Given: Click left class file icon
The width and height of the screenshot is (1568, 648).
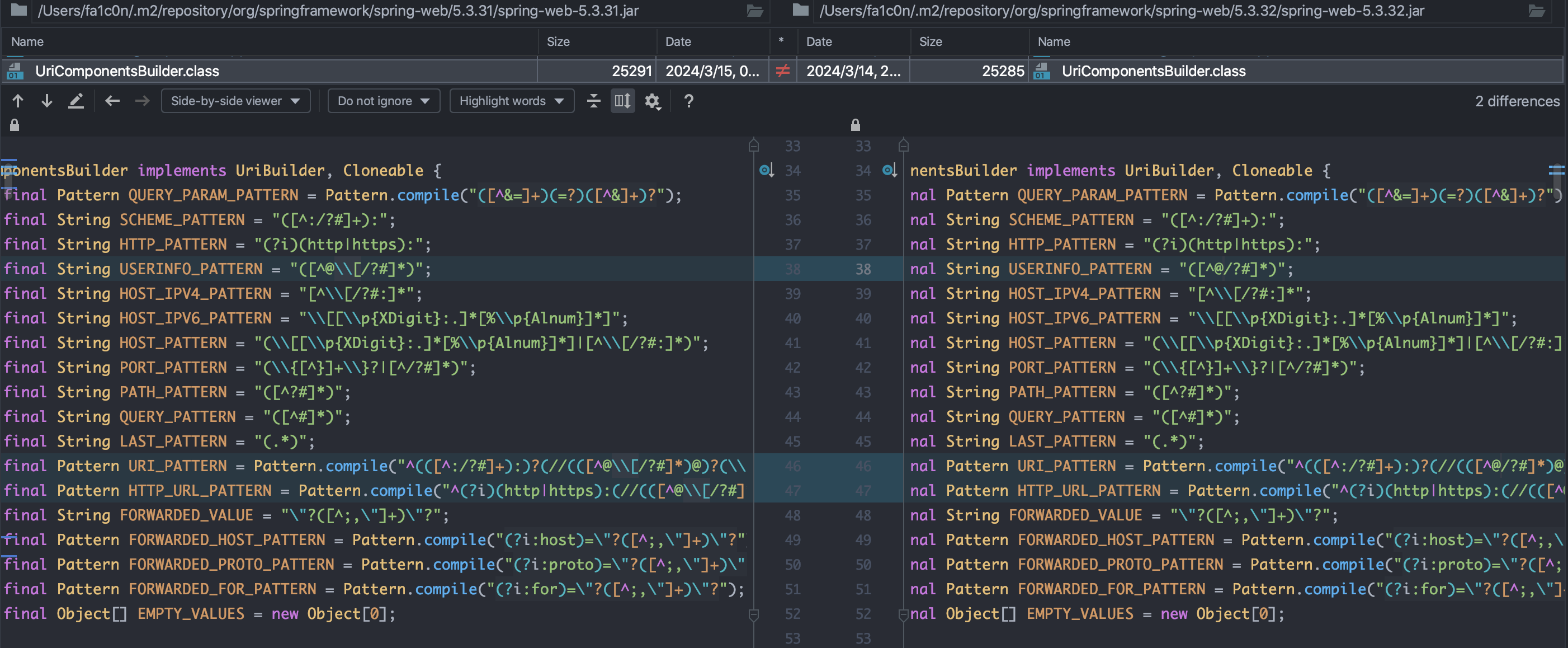Looking at the screenshot, I should click(15, 71).
